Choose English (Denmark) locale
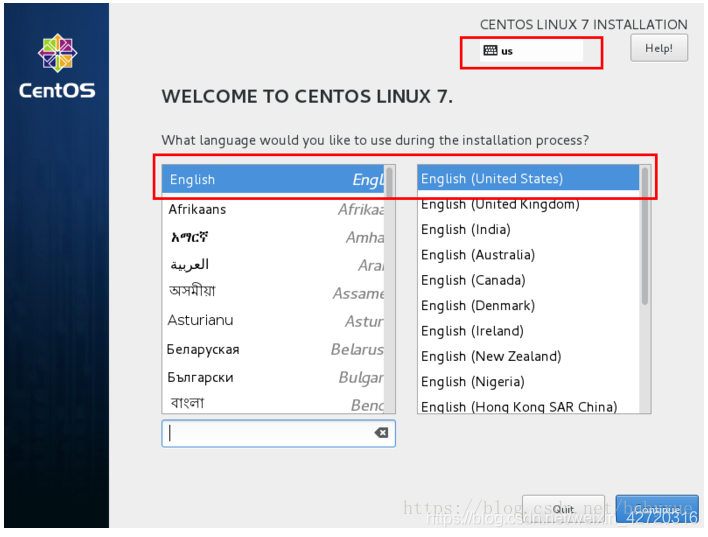Image resolution: width=708 pixels, height=537 pixels. pyautogui.click(x=528, y=305)
